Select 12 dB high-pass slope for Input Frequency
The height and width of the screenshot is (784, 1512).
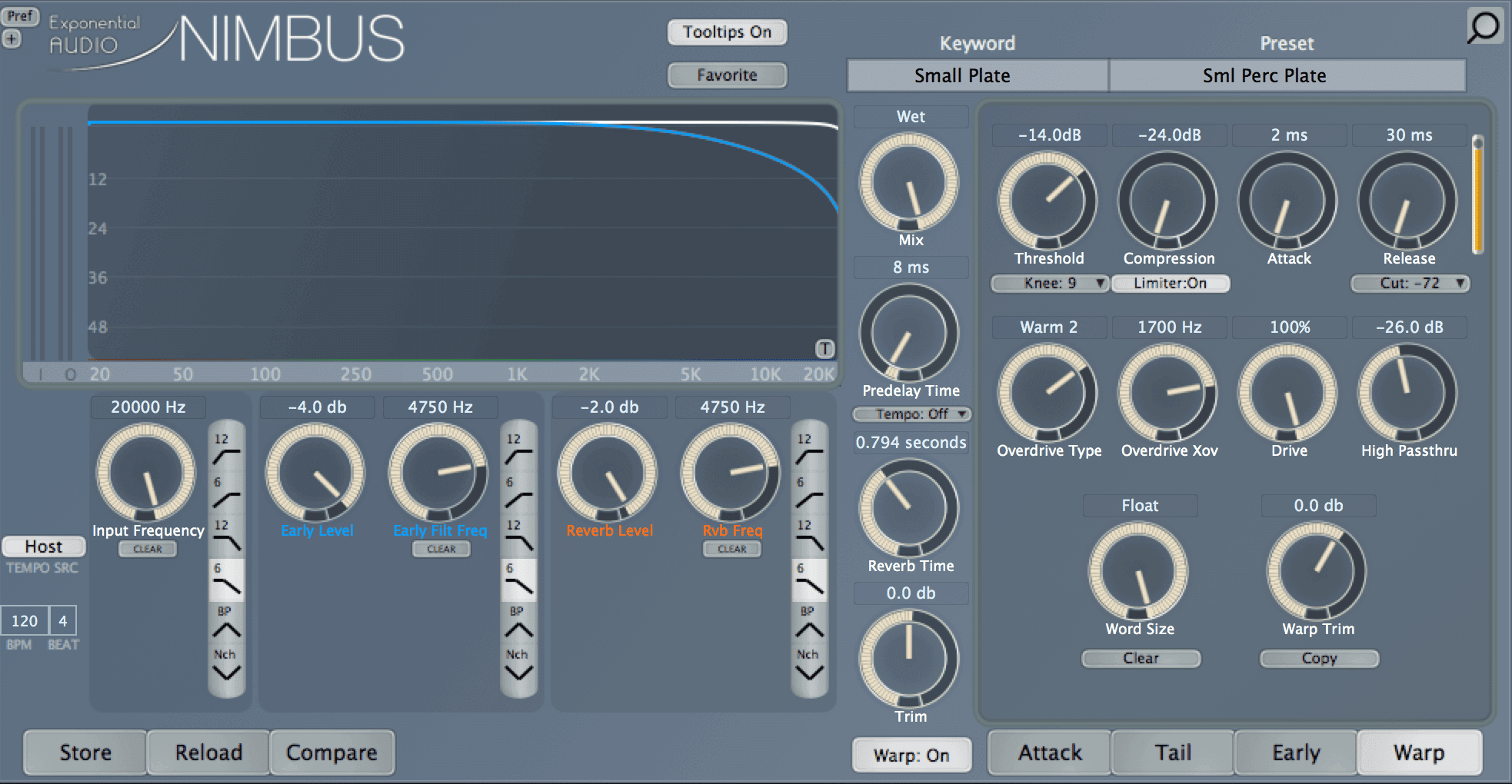click(x=226, y=450)
